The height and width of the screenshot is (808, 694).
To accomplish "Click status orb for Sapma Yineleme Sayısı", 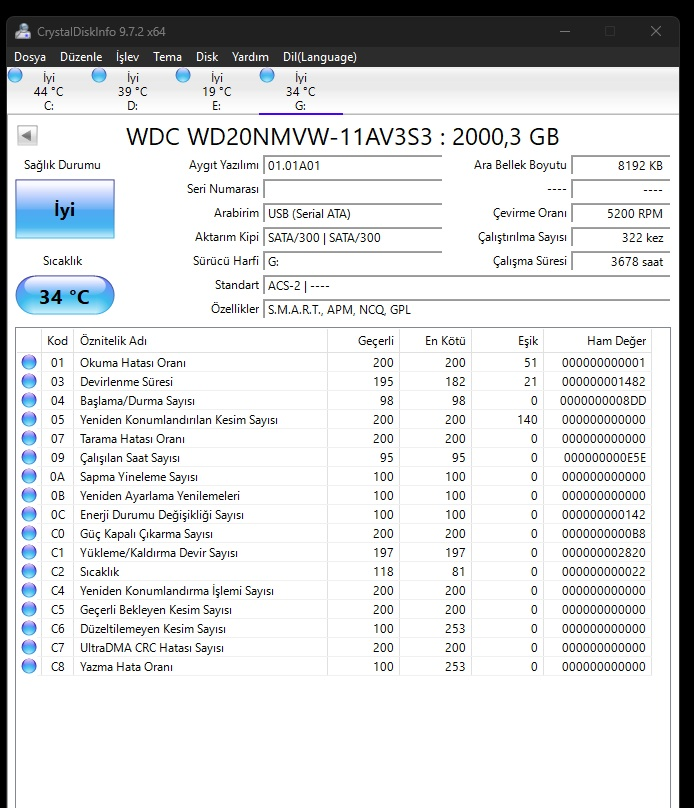I will click(29, 476).
